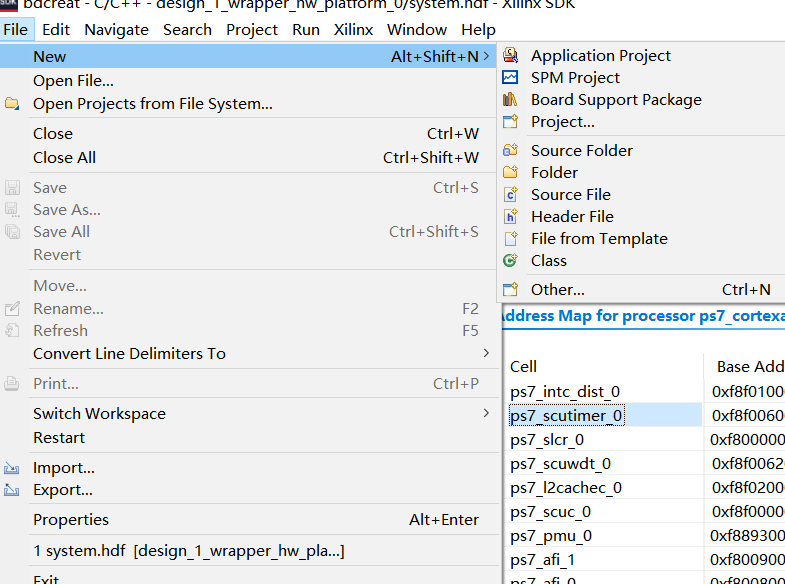The height and width of the screenshot is (584, 785).
Task: Click the Xilinx SDK title bar logo
Action: point(9,4)
